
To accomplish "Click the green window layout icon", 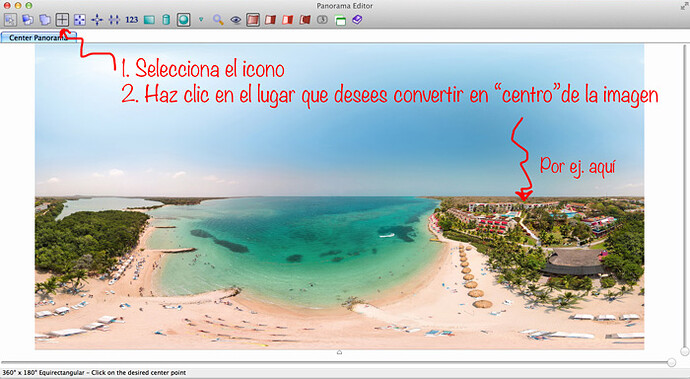I will pos(340,20).
